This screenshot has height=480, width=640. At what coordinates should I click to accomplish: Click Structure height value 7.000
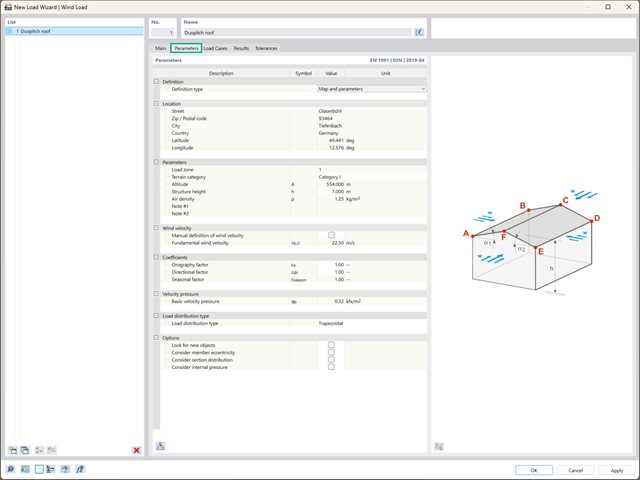[x=331, y=191]
